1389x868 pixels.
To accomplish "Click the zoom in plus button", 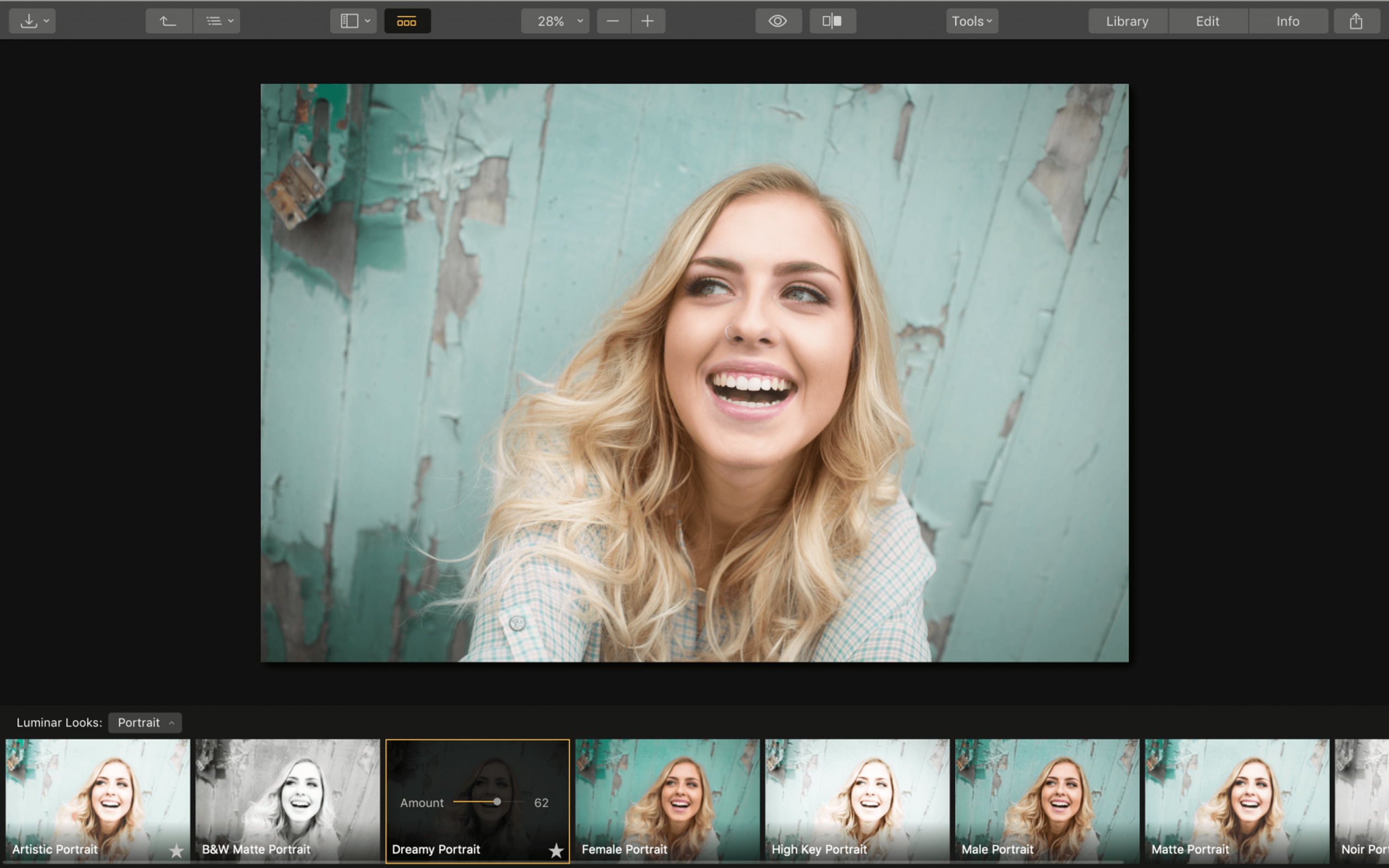I will click(x=648, y=21).
